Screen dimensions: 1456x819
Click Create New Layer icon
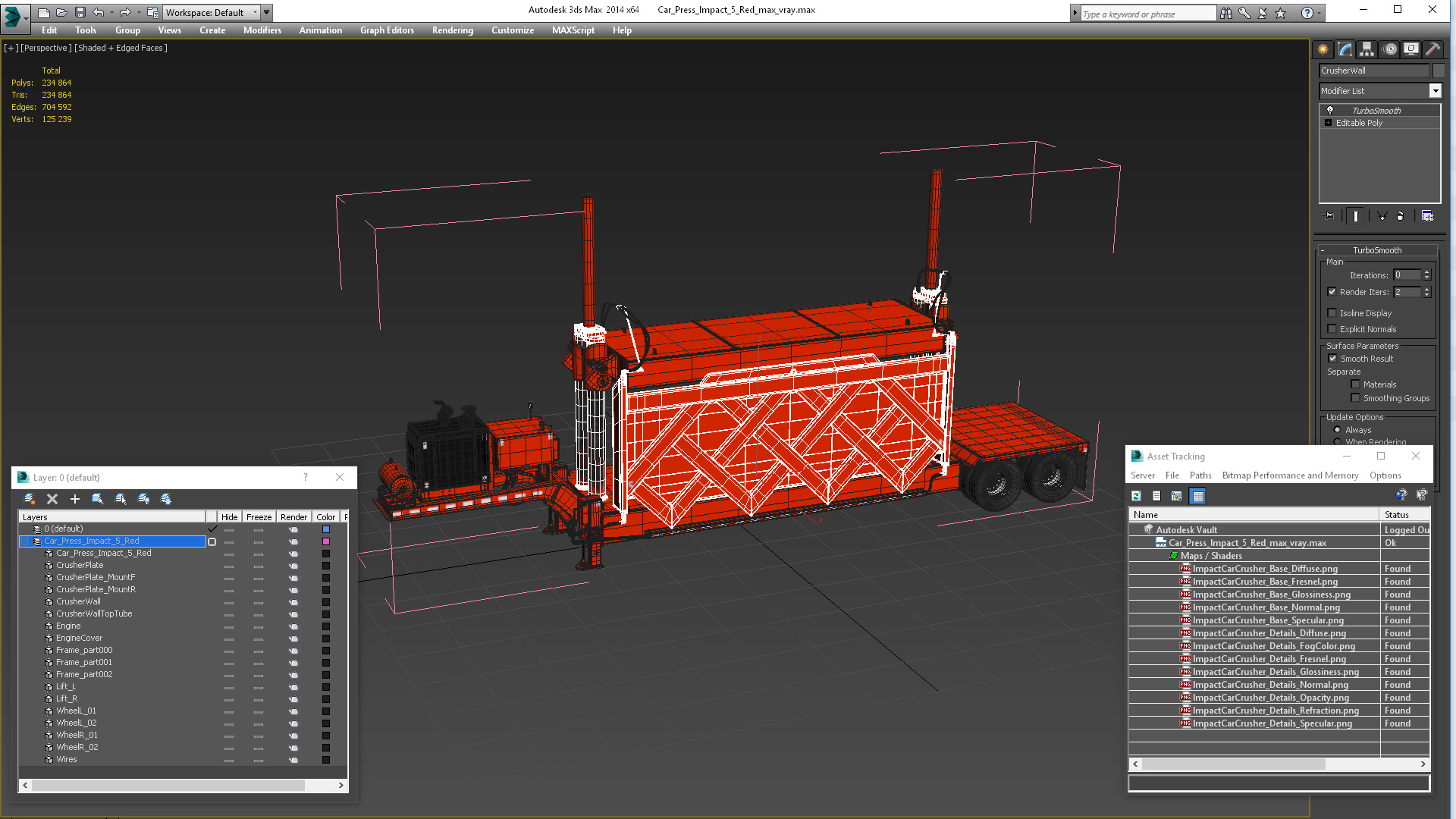coord(30,499)
